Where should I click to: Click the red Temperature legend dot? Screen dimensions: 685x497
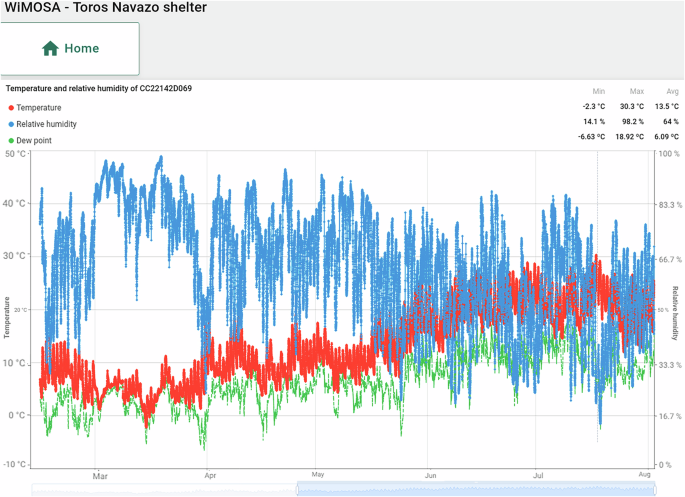(x=11, y=108)
